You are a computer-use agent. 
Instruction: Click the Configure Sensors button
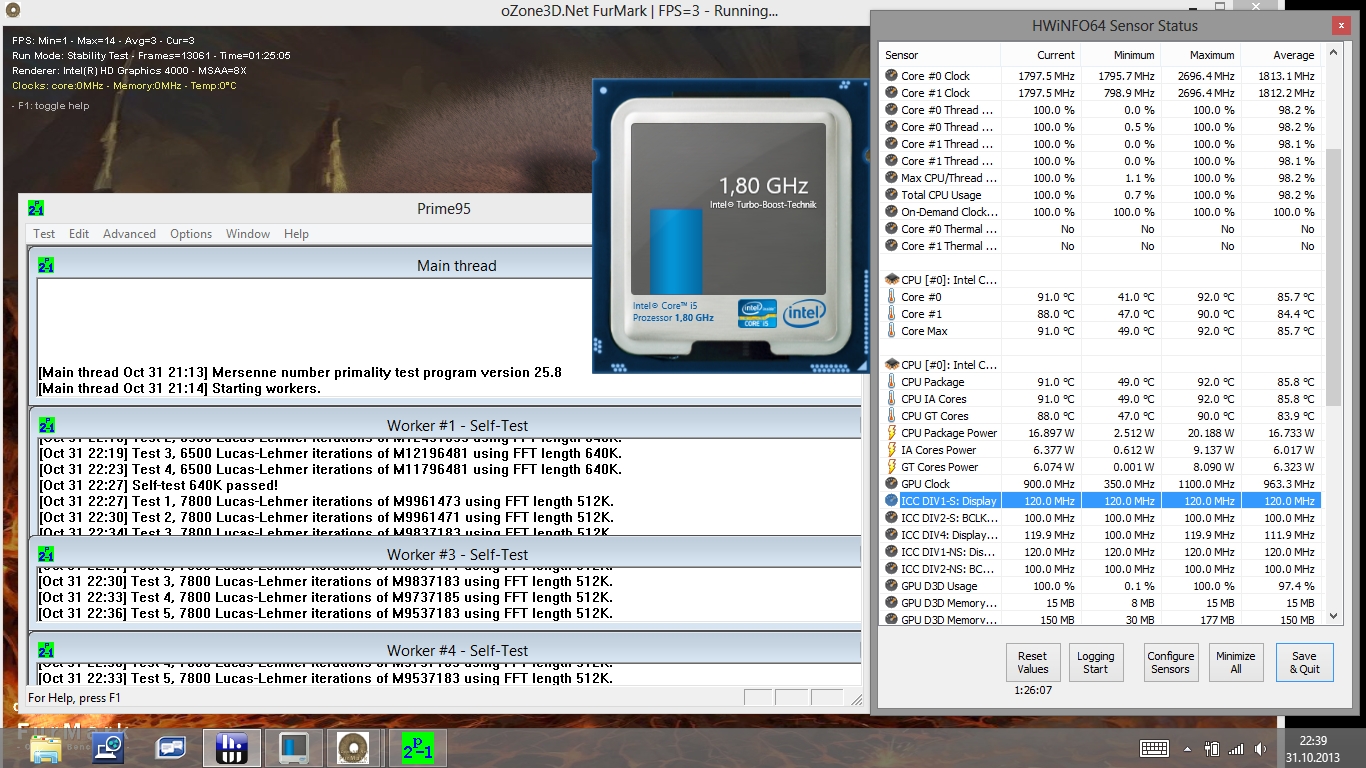pyautogui.click(x=1171, y=663)
